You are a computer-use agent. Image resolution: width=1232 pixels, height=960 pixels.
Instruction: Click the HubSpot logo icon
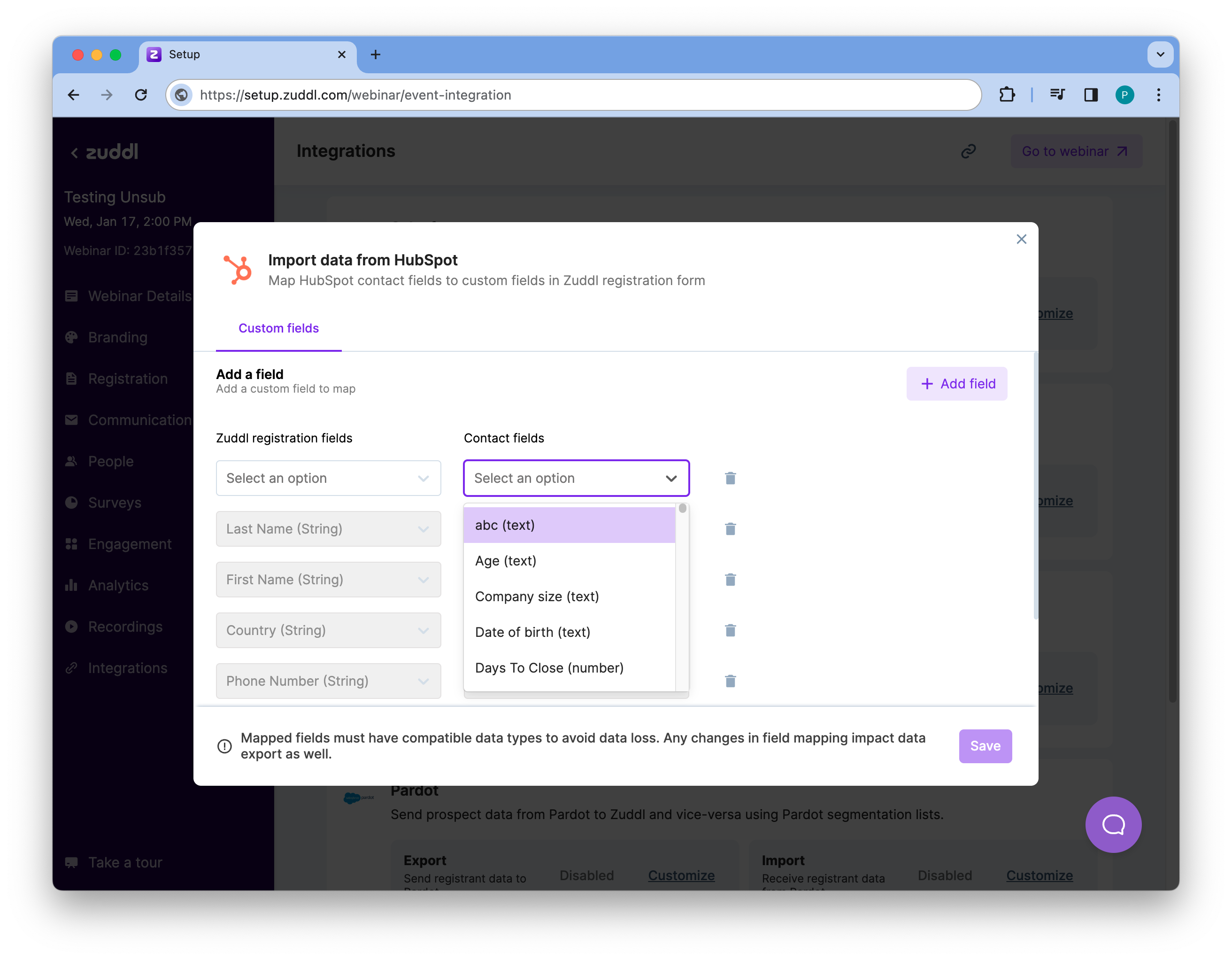pyautogui.click(x=238, y=270)
